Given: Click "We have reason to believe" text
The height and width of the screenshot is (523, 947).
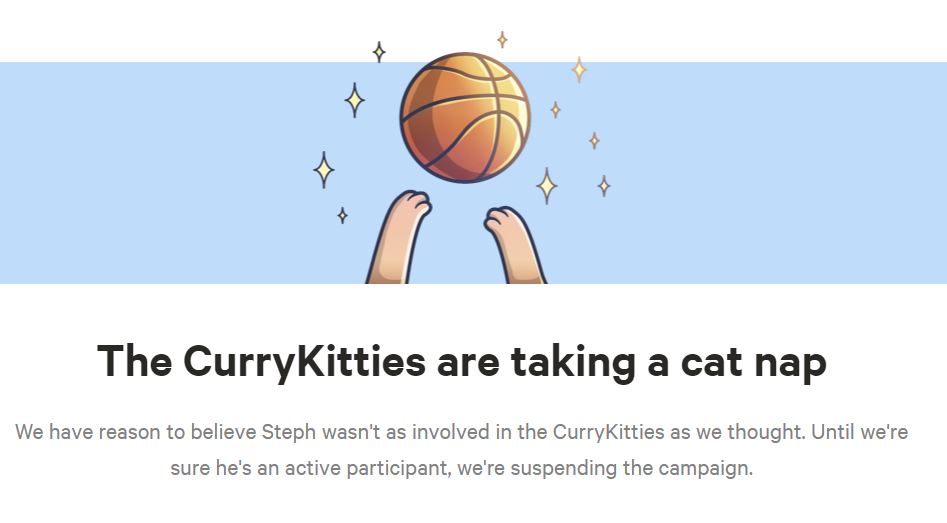Looking at the screenshot, I should (x=134, y=433).
